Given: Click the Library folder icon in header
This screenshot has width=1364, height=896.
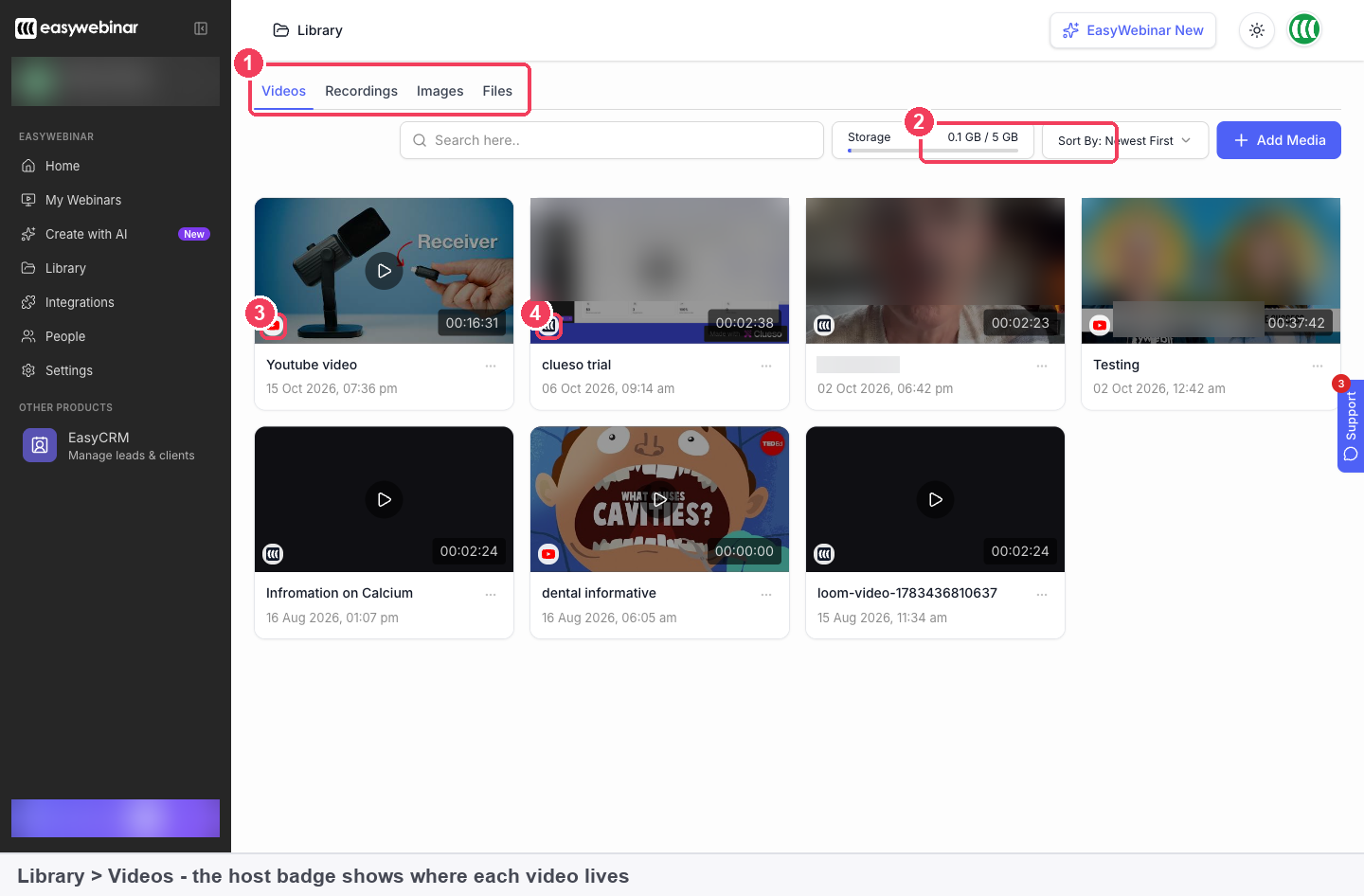Looking at the screenshot, I should [x=281, y=30].
